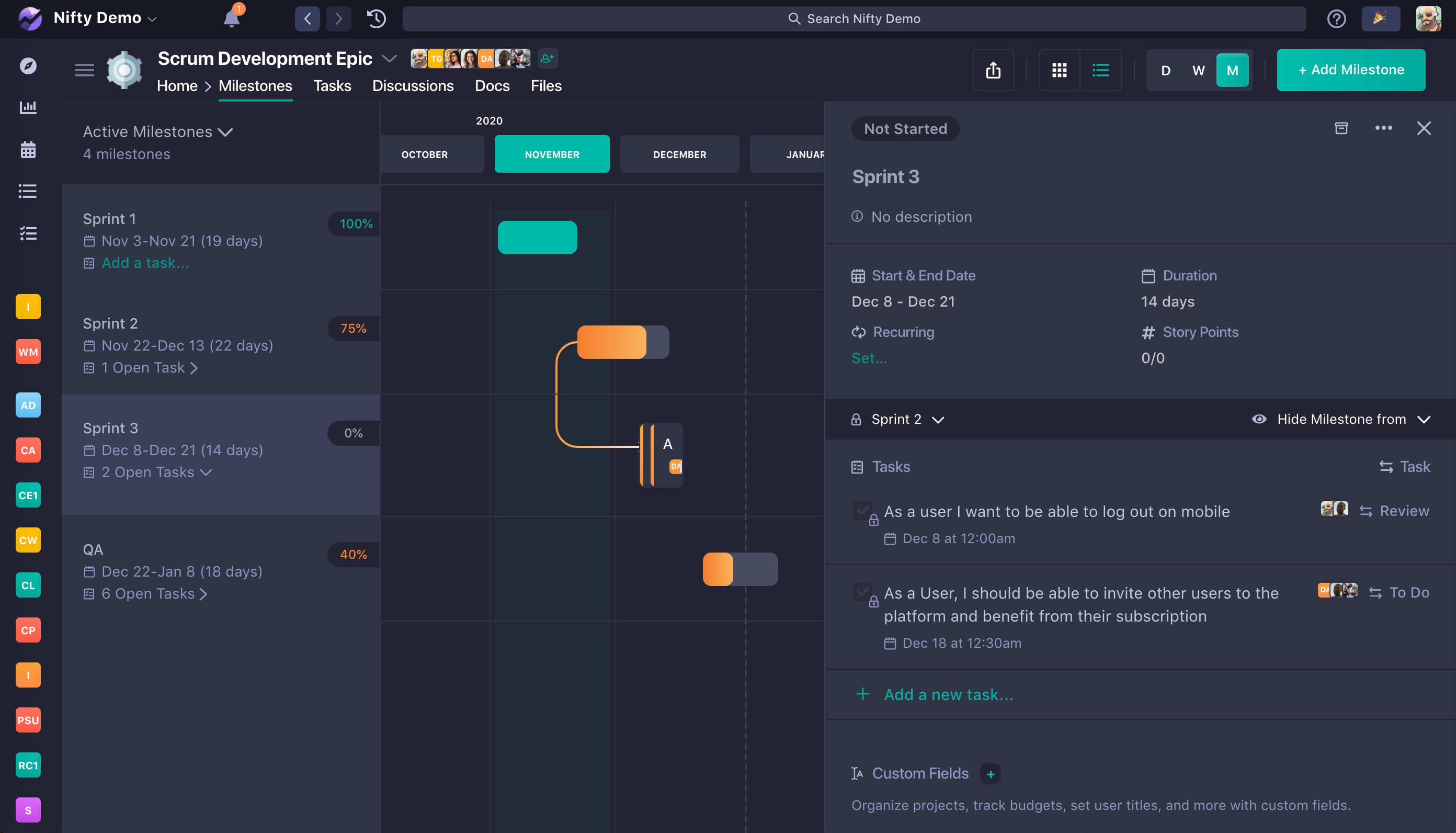Archive milestone via archive icon

click(1340, 128)
